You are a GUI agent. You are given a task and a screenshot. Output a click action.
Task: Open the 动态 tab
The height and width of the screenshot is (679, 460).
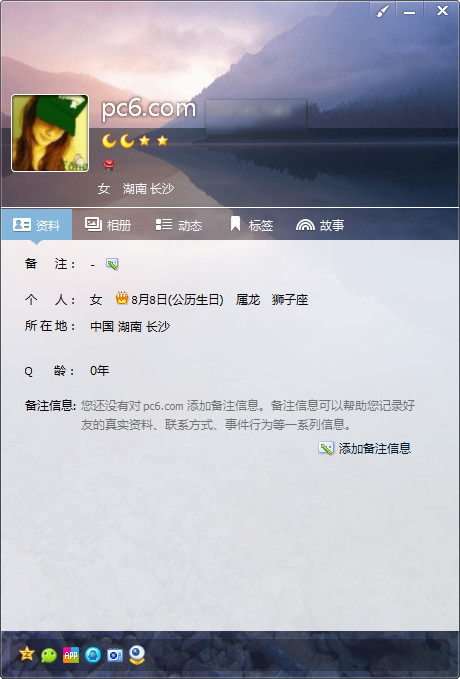[179, 224]
